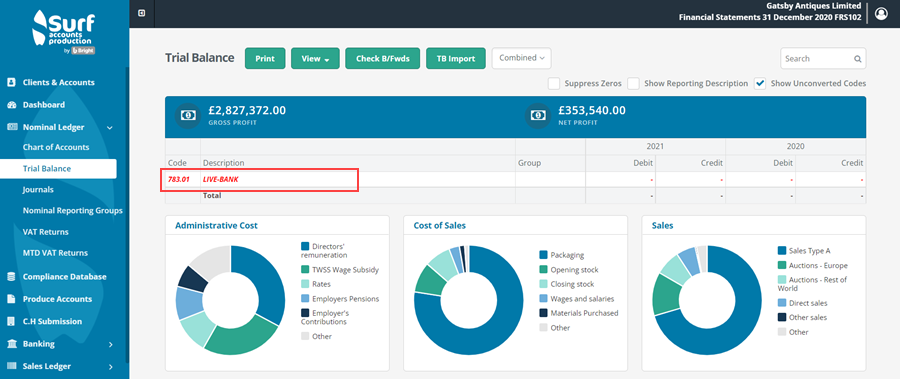Click the Net Profit money icon
900x379 pixels.
(x=538, y=115)
